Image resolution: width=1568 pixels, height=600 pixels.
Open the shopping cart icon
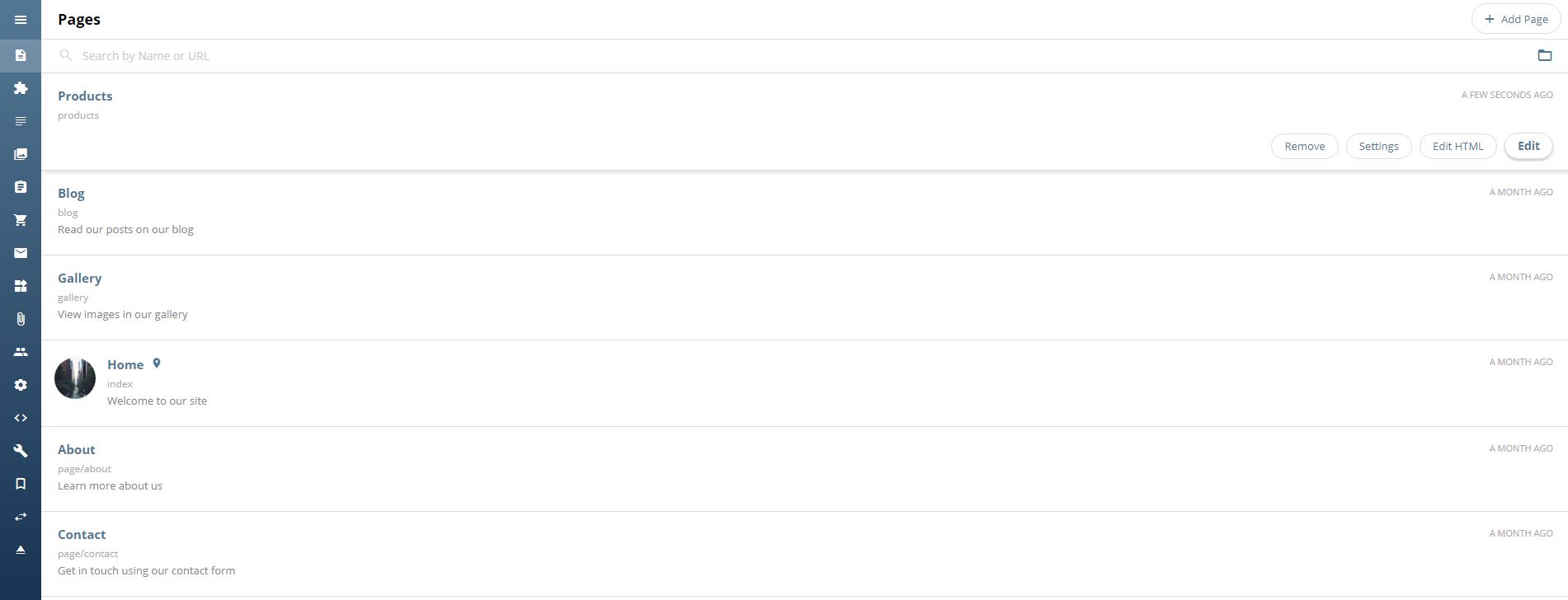(21, 220)
